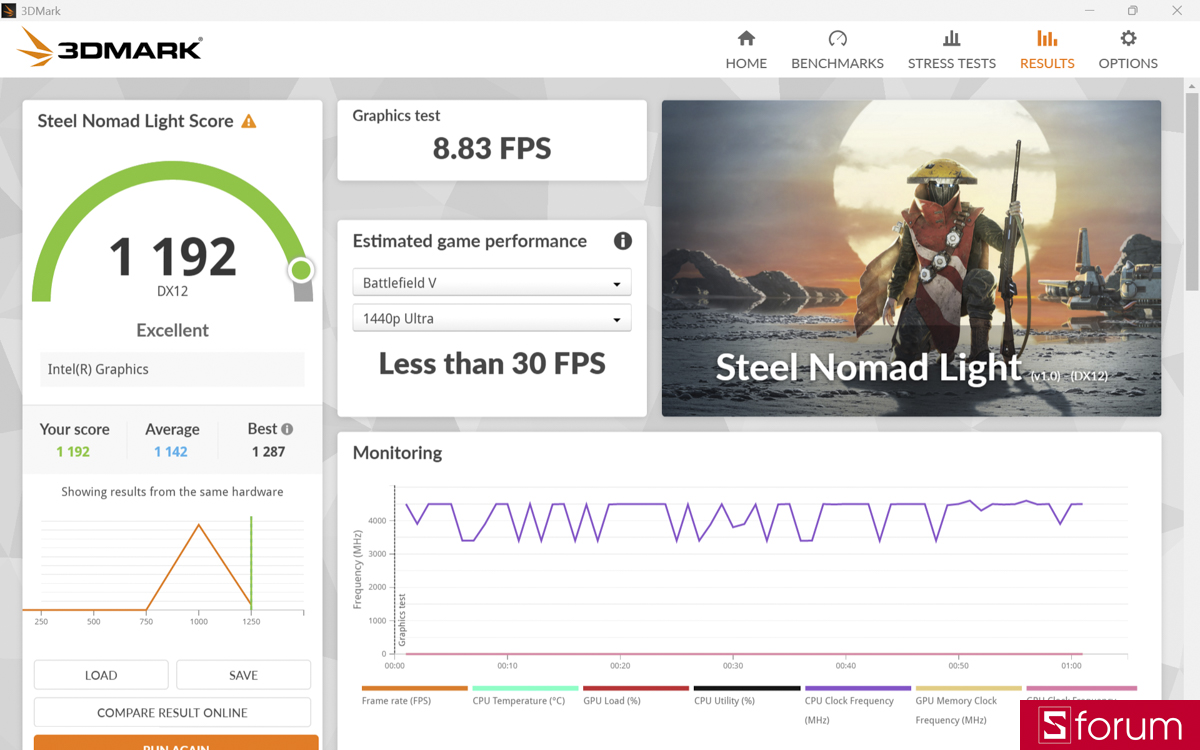
Task: Toggle GPU Load (%) red legend swatch
Action: [636, 688]
